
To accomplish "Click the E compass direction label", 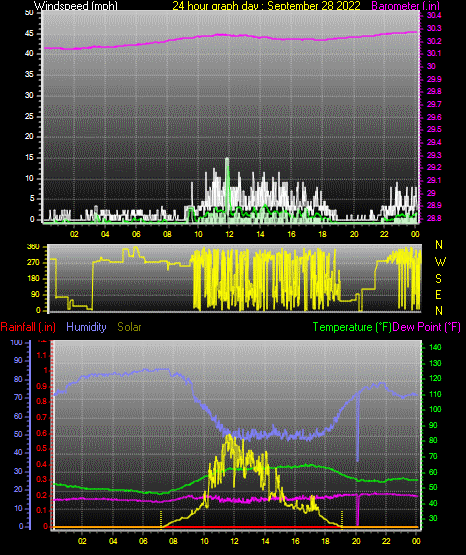I will 438,294.
